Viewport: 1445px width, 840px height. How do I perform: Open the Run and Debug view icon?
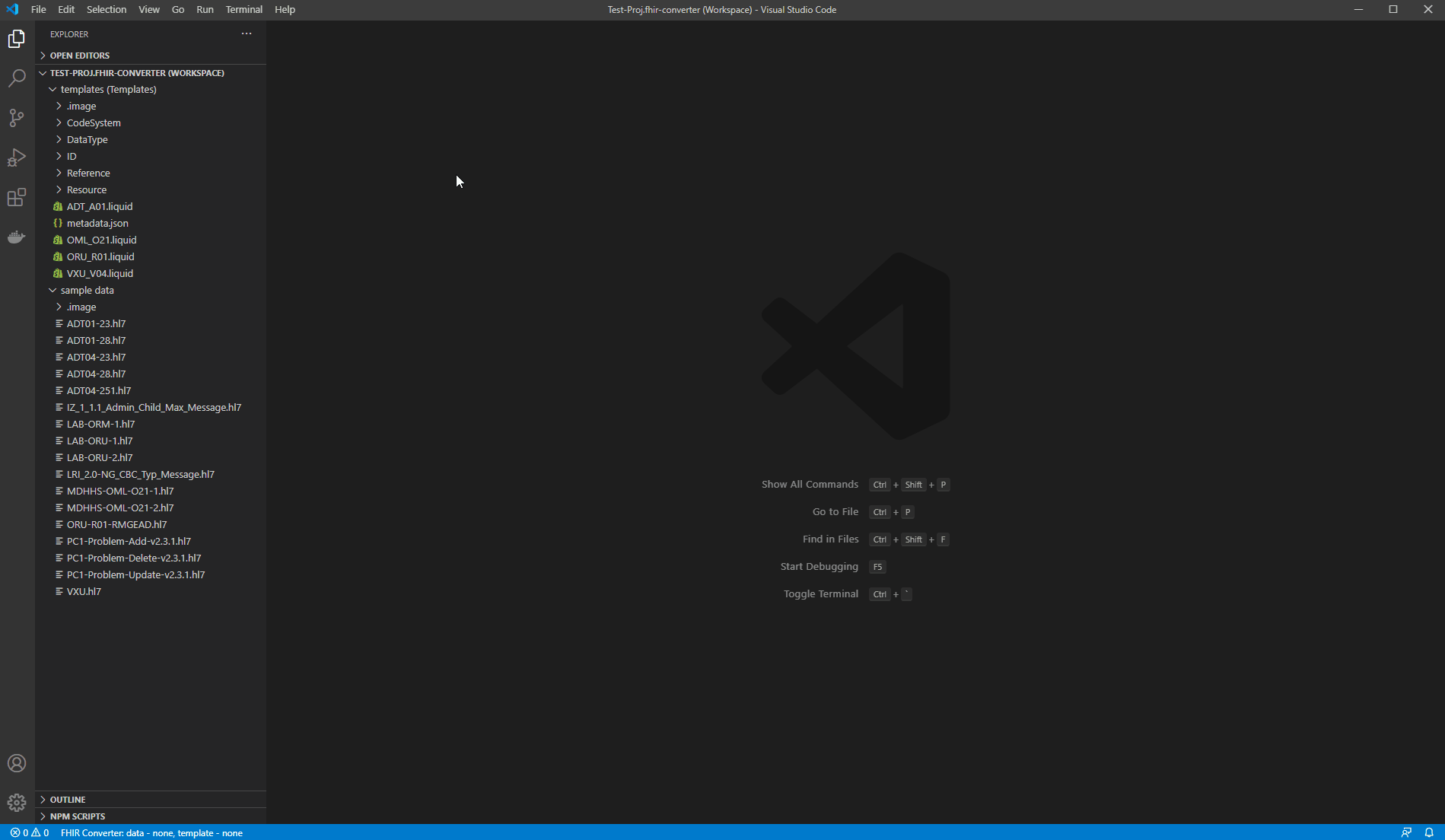pyautogui.click(x=17, y=157)
